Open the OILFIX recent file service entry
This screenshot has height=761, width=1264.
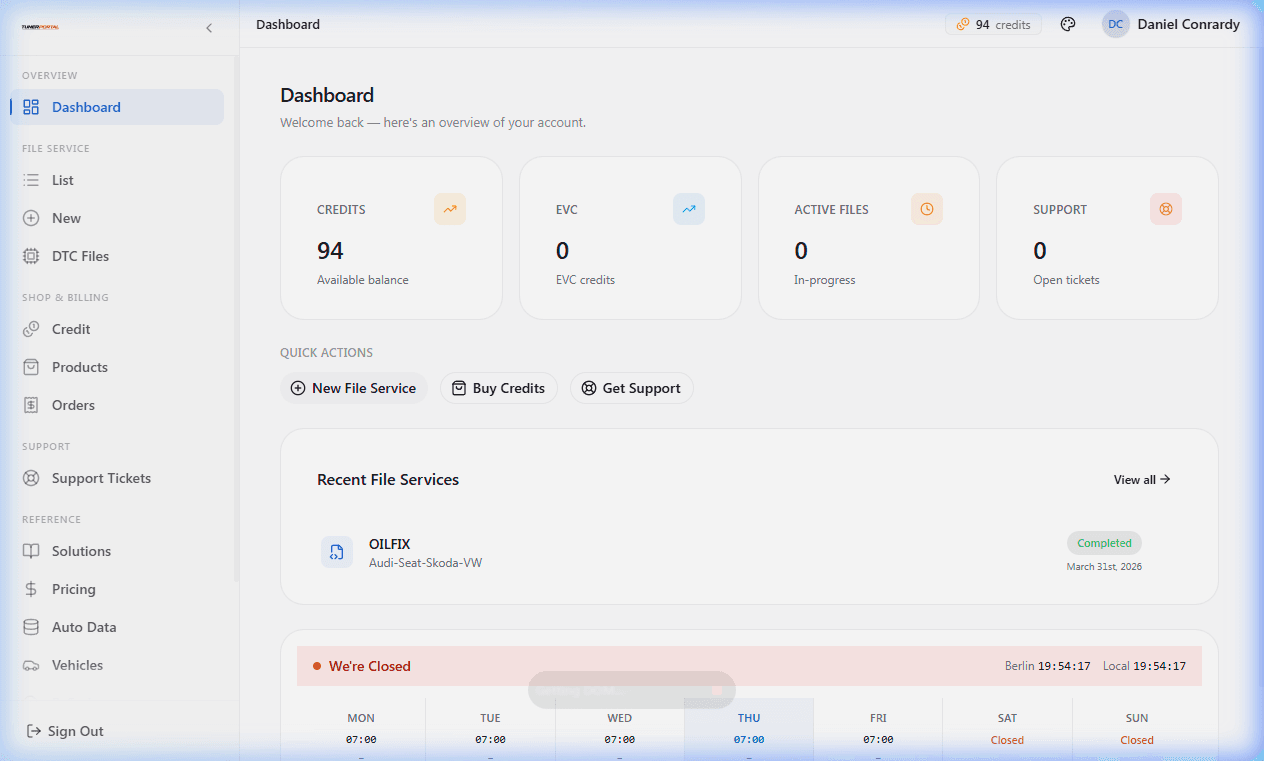[x=390, y=545]
